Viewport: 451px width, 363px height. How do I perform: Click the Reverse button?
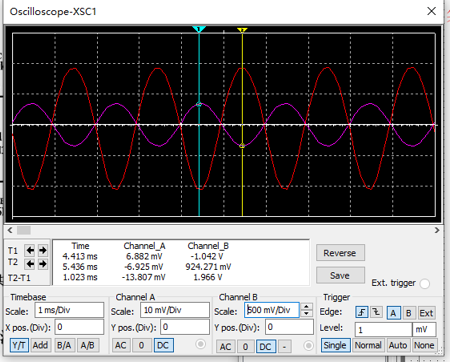click(340, 253)
